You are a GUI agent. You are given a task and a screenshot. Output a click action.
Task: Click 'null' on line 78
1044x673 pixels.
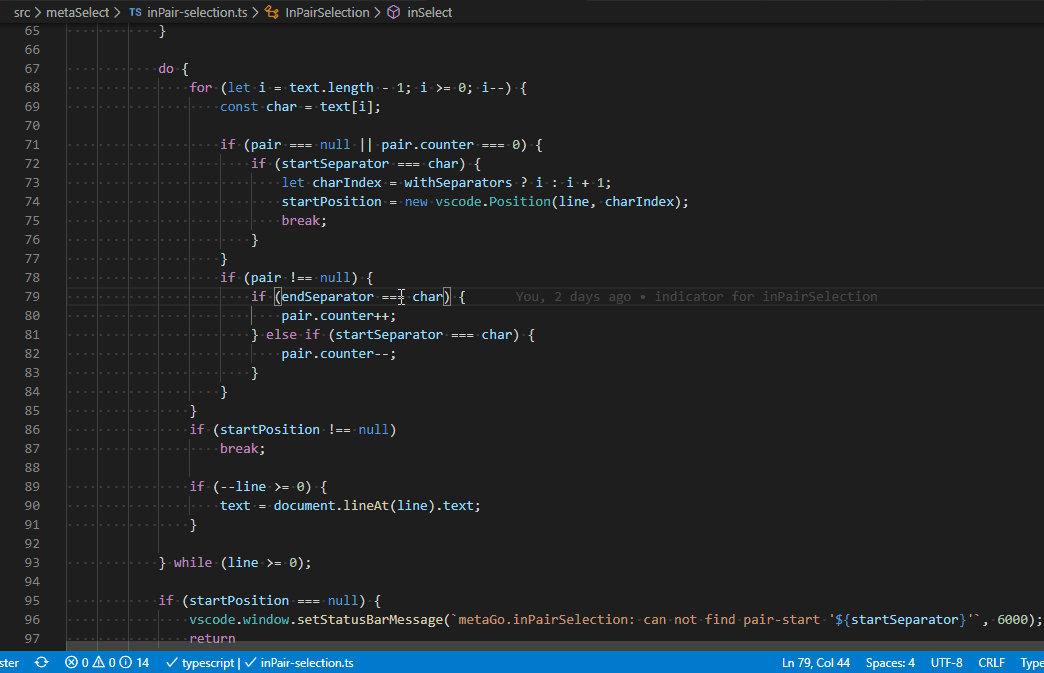coord(335,278)
